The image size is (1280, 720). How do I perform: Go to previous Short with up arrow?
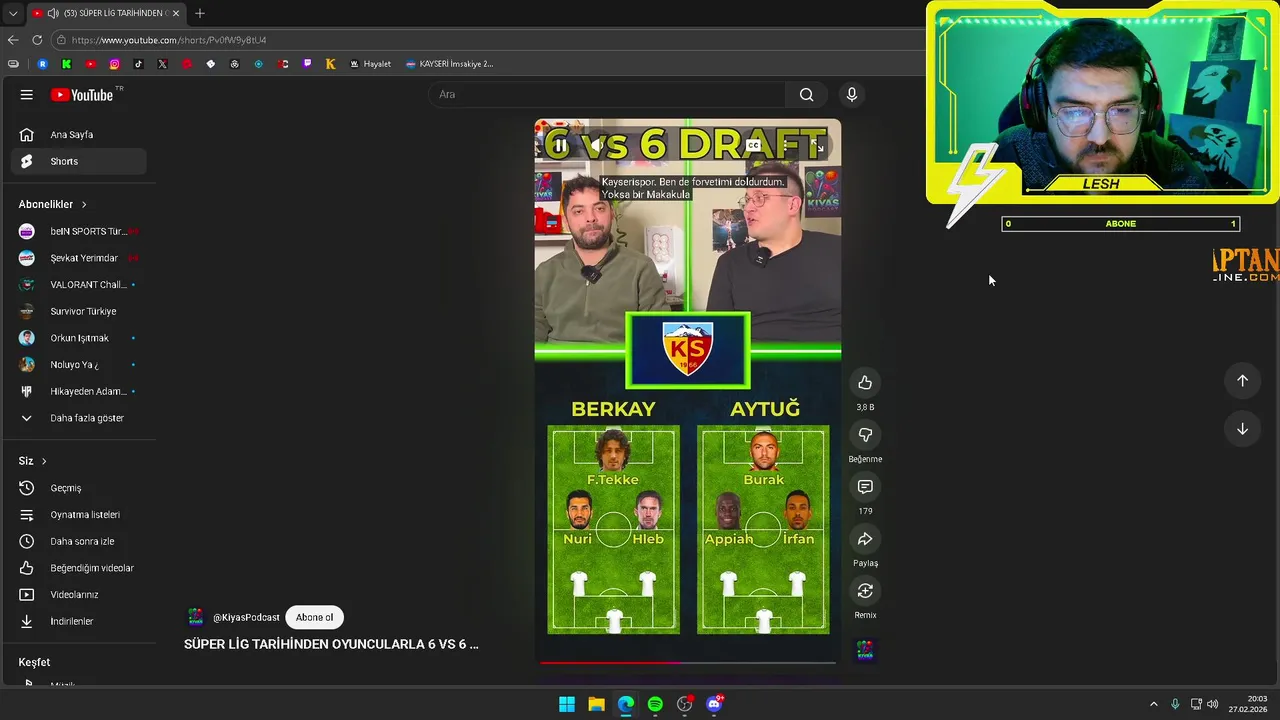pyautogui.click(x=1242, y=381)
